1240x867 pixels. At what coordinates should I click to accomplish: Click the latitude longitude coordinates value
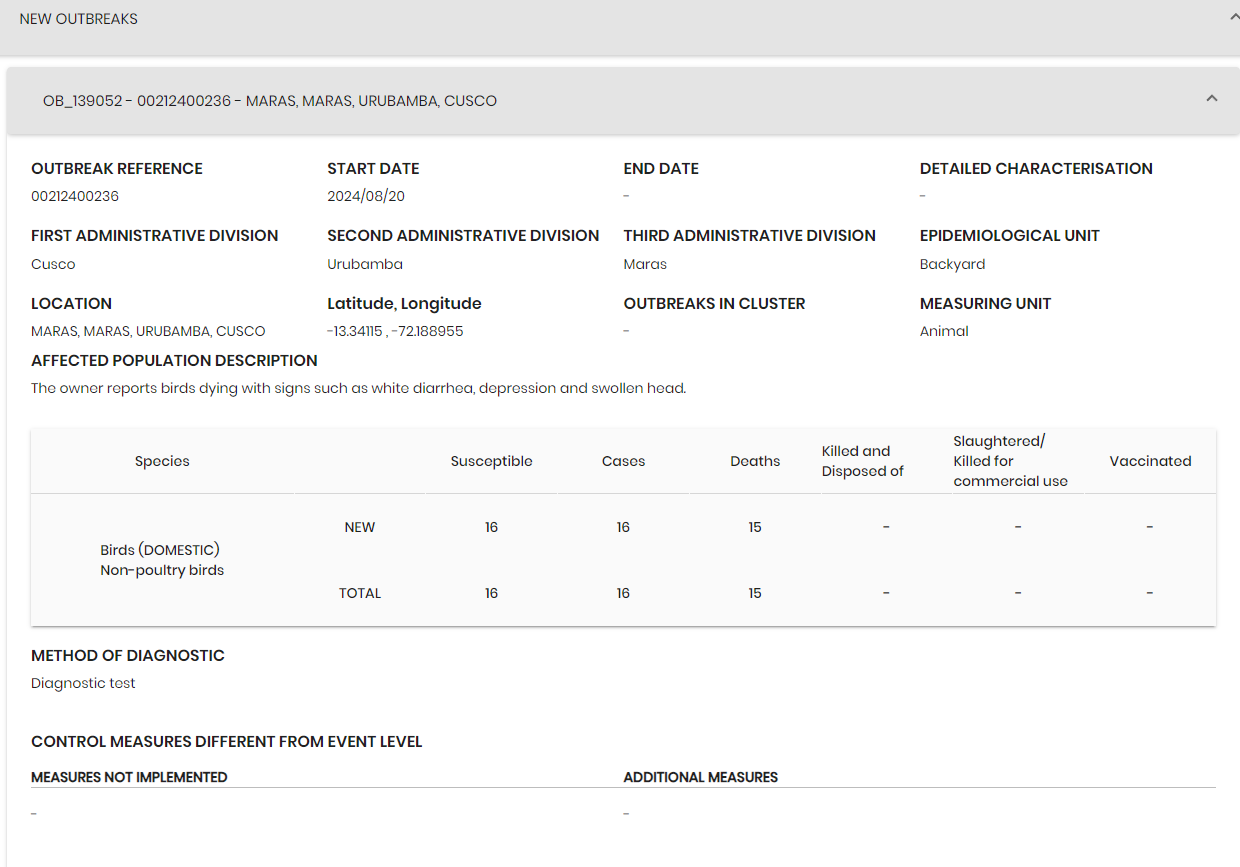(x=395, y=331)
